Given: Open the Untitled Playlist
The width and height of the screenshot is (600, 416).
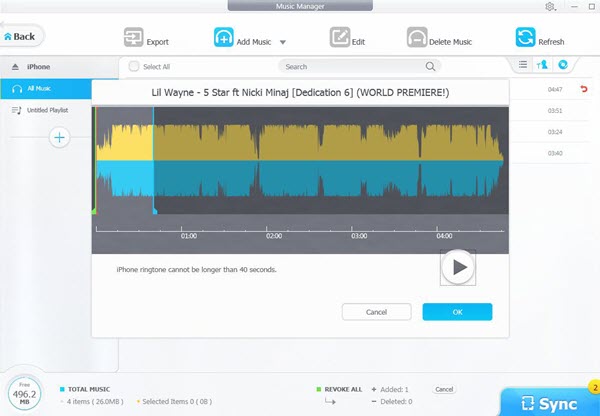Looking at the screenshot, I should pyautogui.click(x=46, y=110).
